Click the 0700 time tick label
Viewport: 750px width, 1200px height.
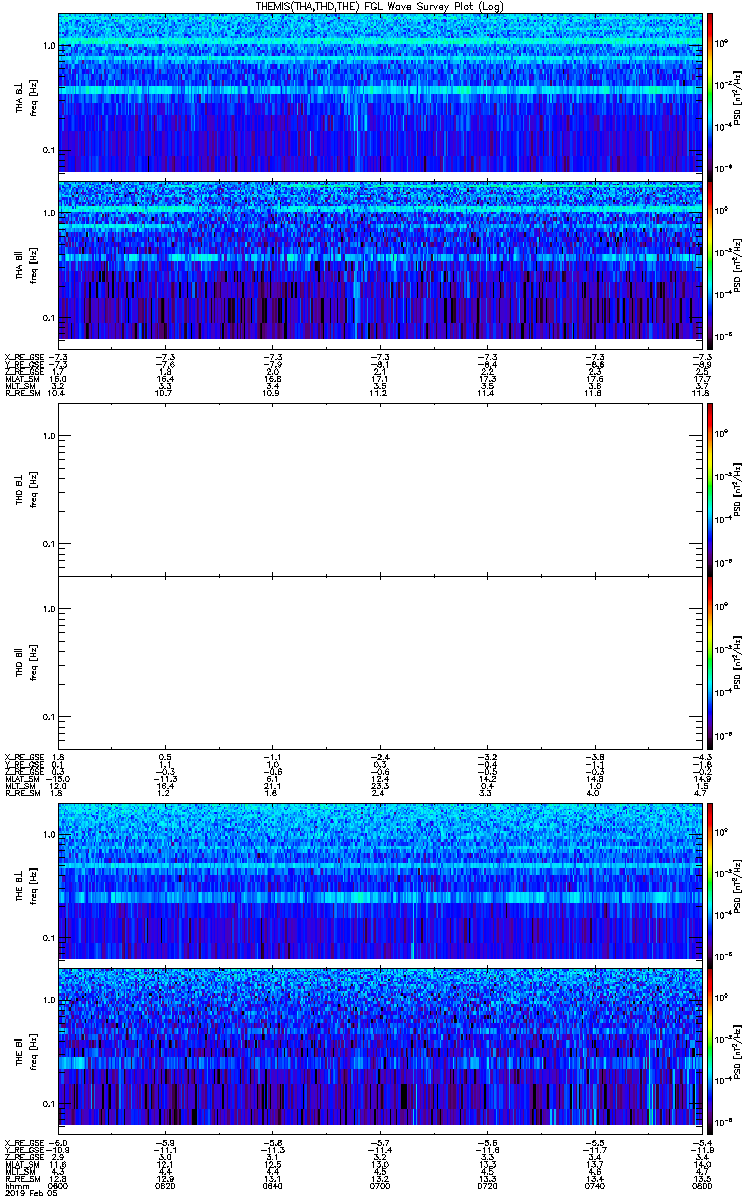coord(380,1185)
